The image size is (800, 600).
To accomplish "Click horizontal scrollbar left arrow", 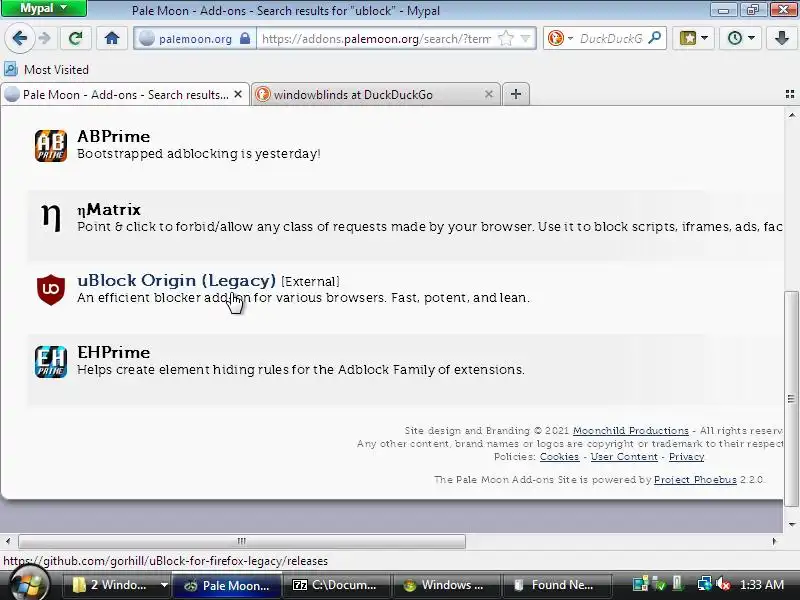I will tap(8, 541).
